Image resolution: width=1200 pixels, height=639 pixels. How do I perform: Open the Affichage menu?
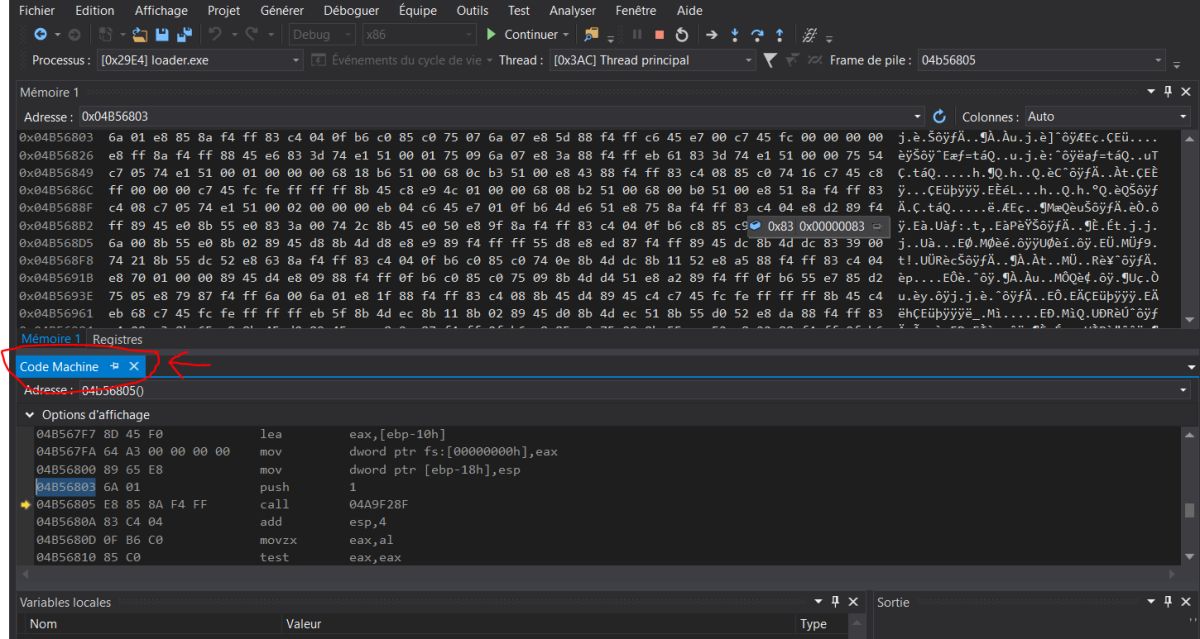click(162, 10)
